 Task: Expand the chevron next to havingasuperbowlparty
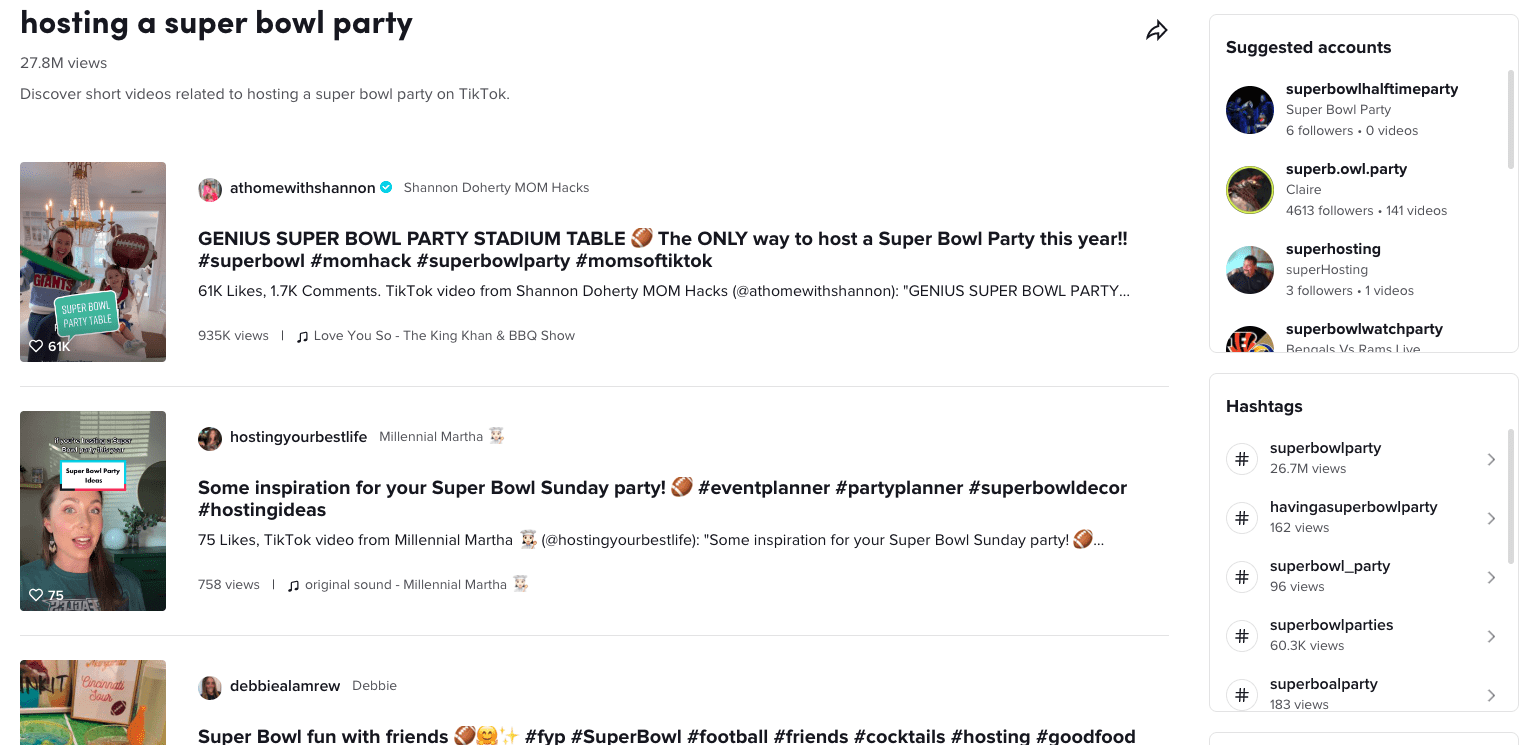click(x=1491, y=518)
